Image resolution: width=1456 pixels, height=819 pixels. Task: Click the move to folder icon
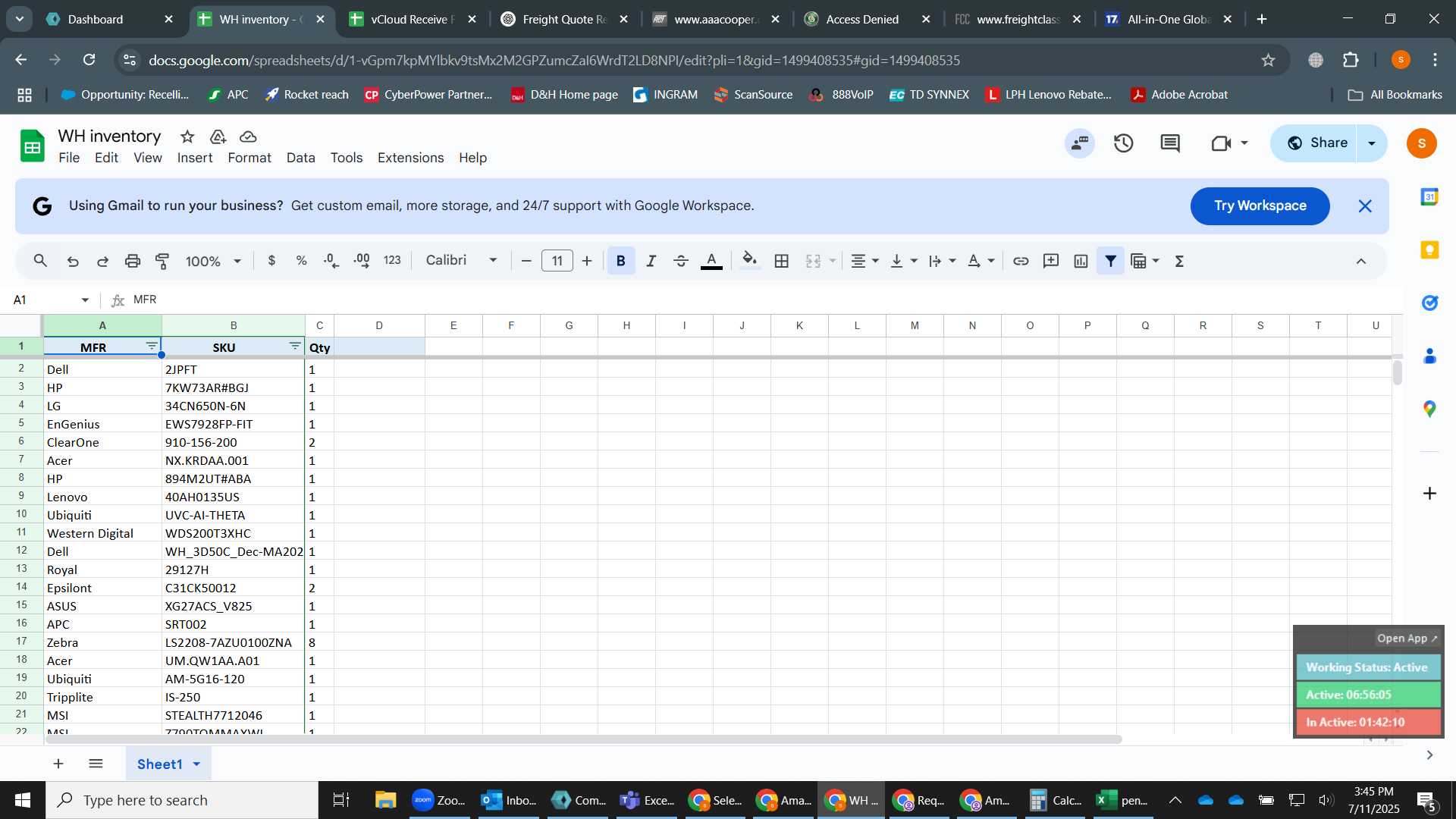(x=218, y=136)
